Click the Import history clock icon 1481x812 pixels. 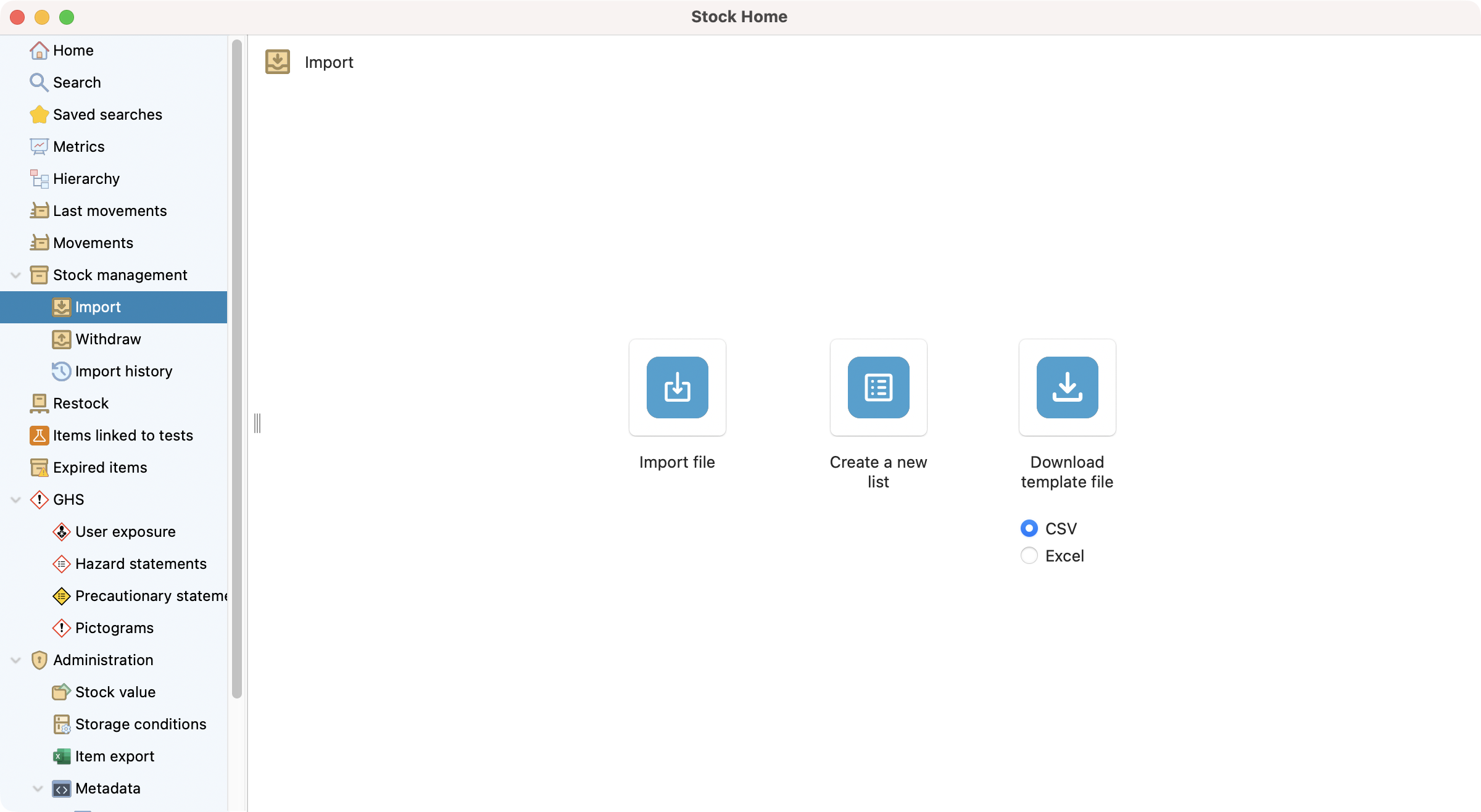61,371
